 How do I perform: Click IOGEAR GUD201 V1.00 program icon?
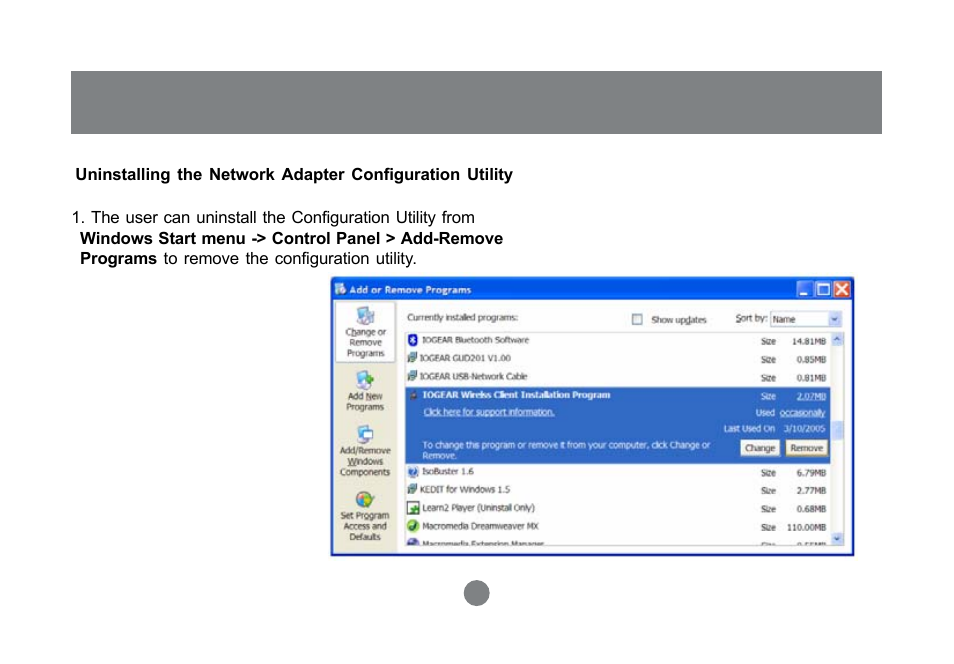coord(413,358)
